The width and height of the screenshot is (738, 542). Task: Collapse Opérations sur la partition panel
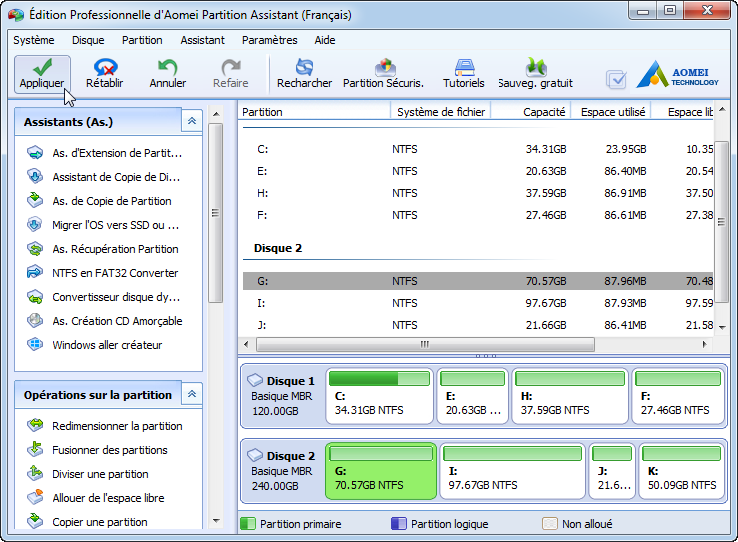point(191,394)
